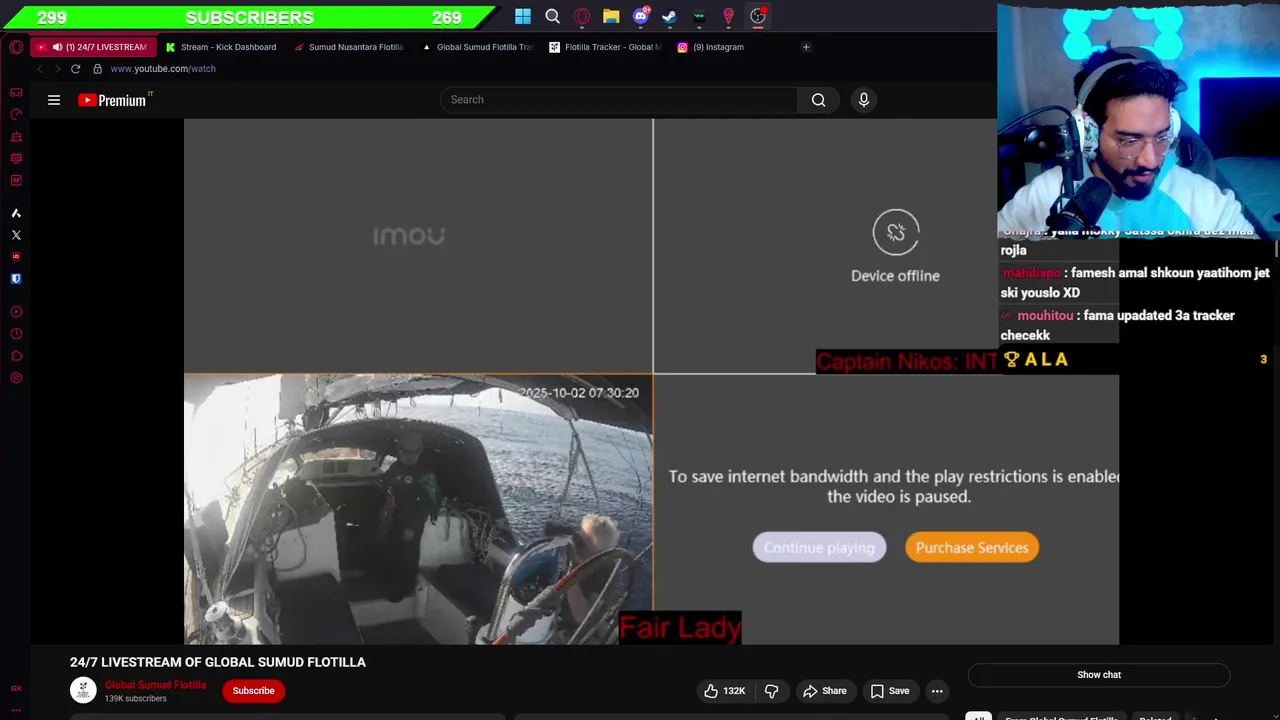Viewport: 1280px width, 720px height.
Task: Open Discord from the taskbar
Action: pyautogui.click(x=641, y=16)
